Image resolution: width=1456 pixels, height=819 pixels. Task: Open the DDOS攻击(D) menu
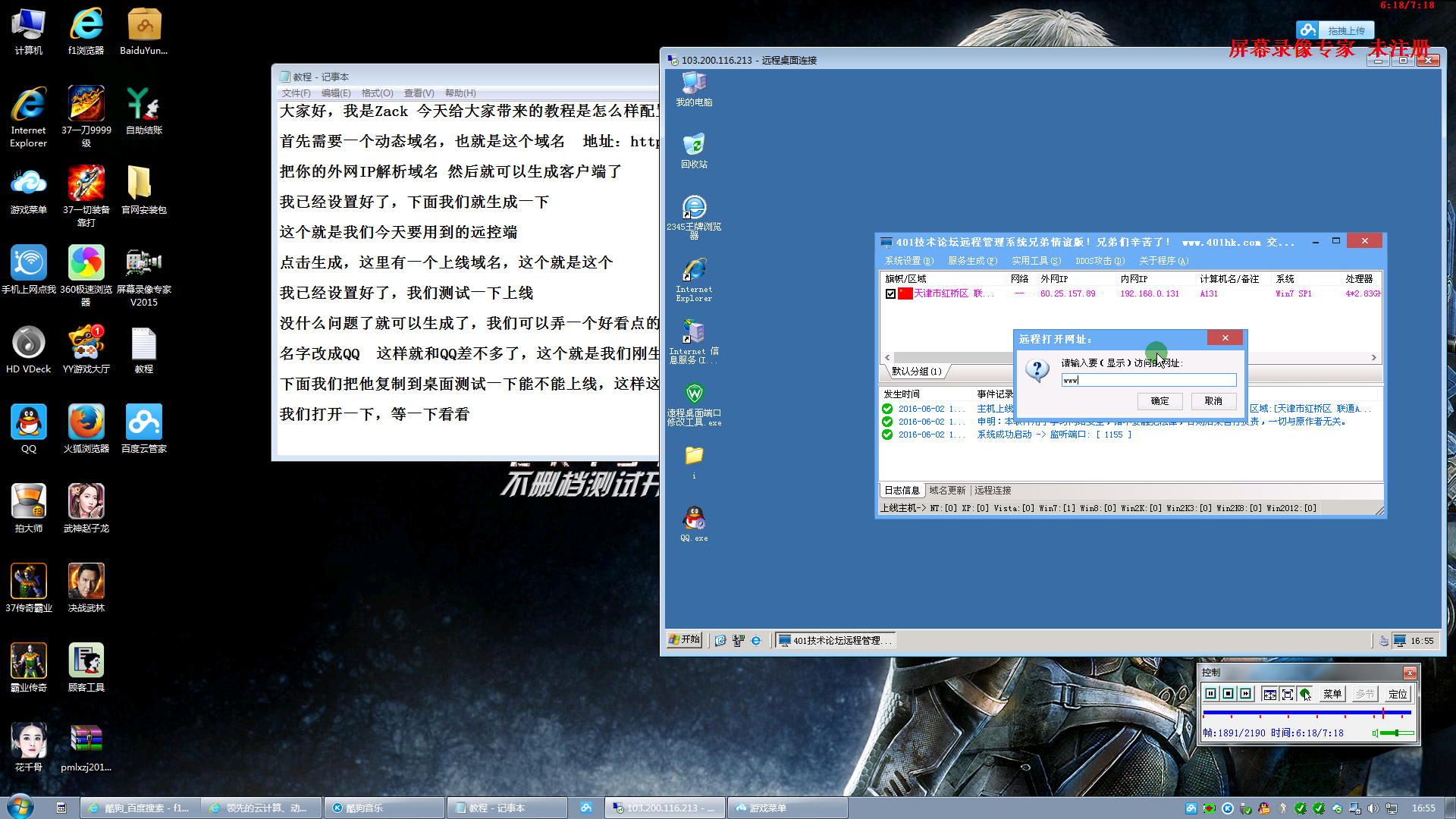(x=1100, y=261)
